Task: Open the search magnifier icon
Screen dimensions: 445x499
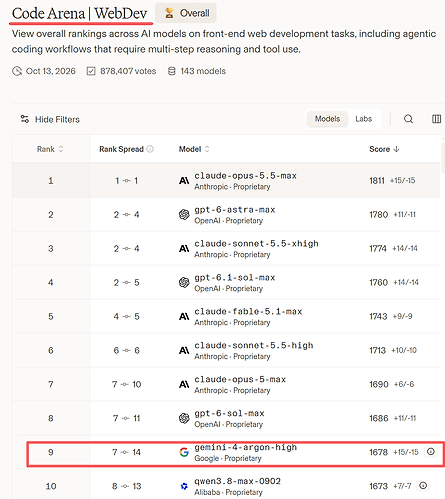Action: (x=408, y=119)
